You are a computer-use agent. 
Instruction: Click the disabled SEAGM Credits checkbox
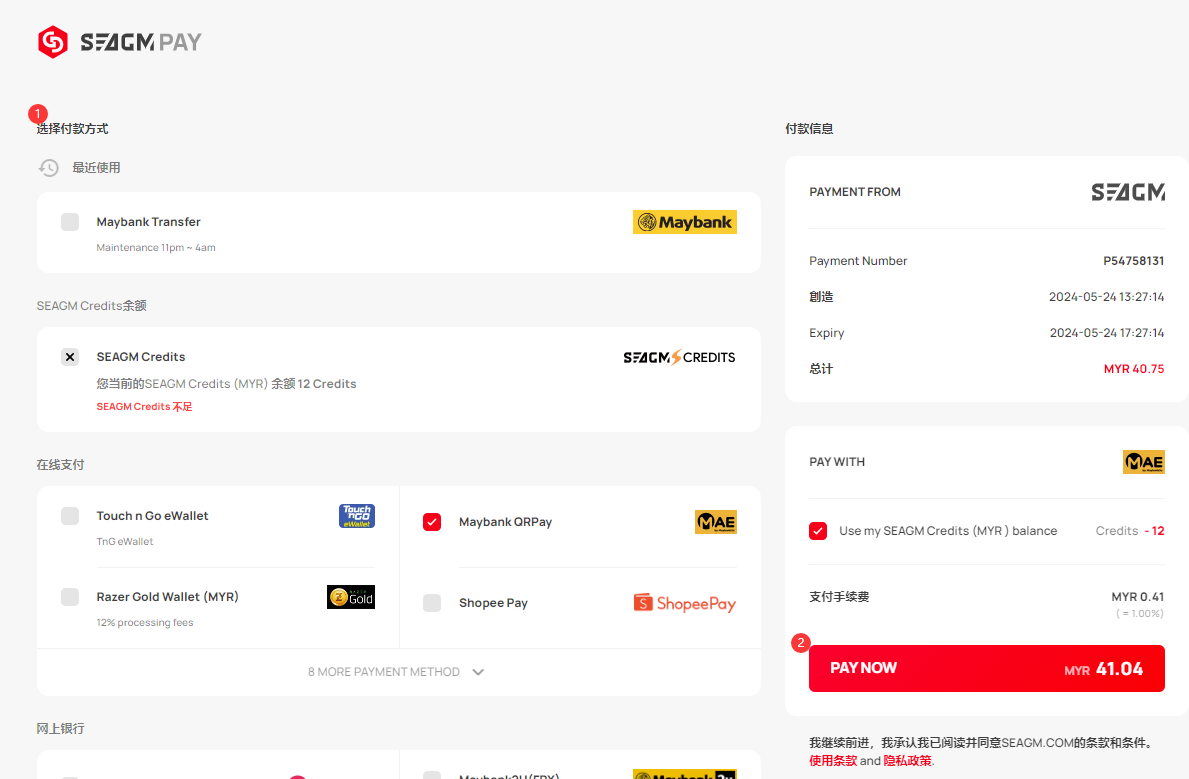(70, 357)
